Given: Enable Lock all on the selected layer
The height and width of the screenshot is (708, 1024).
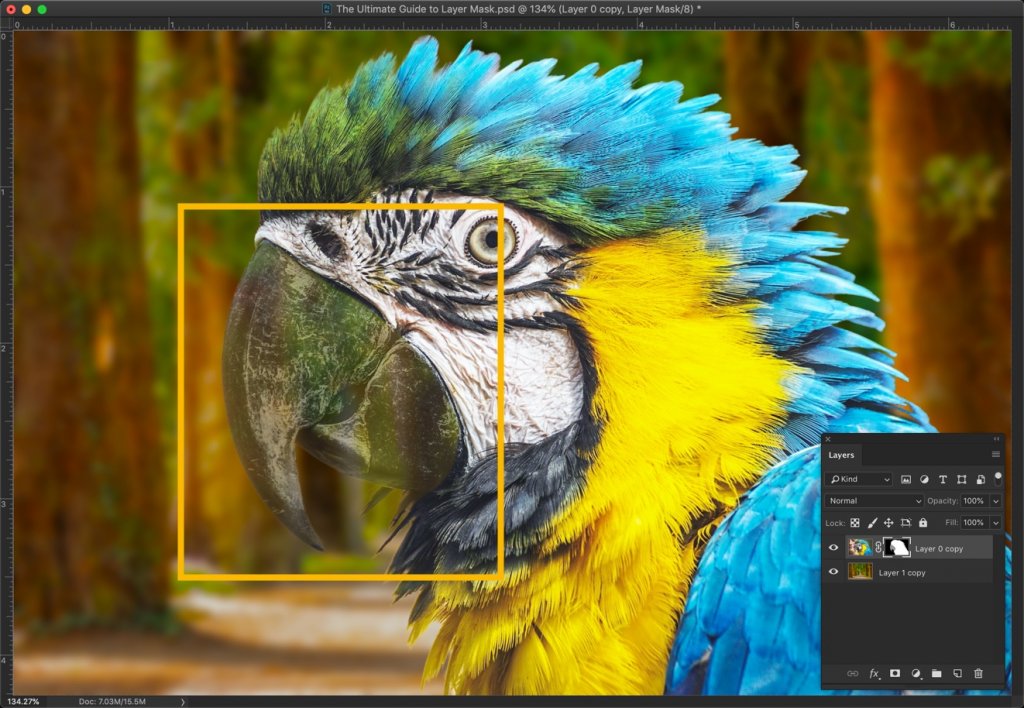Looking at the screenshot, I should pos(923,522).
